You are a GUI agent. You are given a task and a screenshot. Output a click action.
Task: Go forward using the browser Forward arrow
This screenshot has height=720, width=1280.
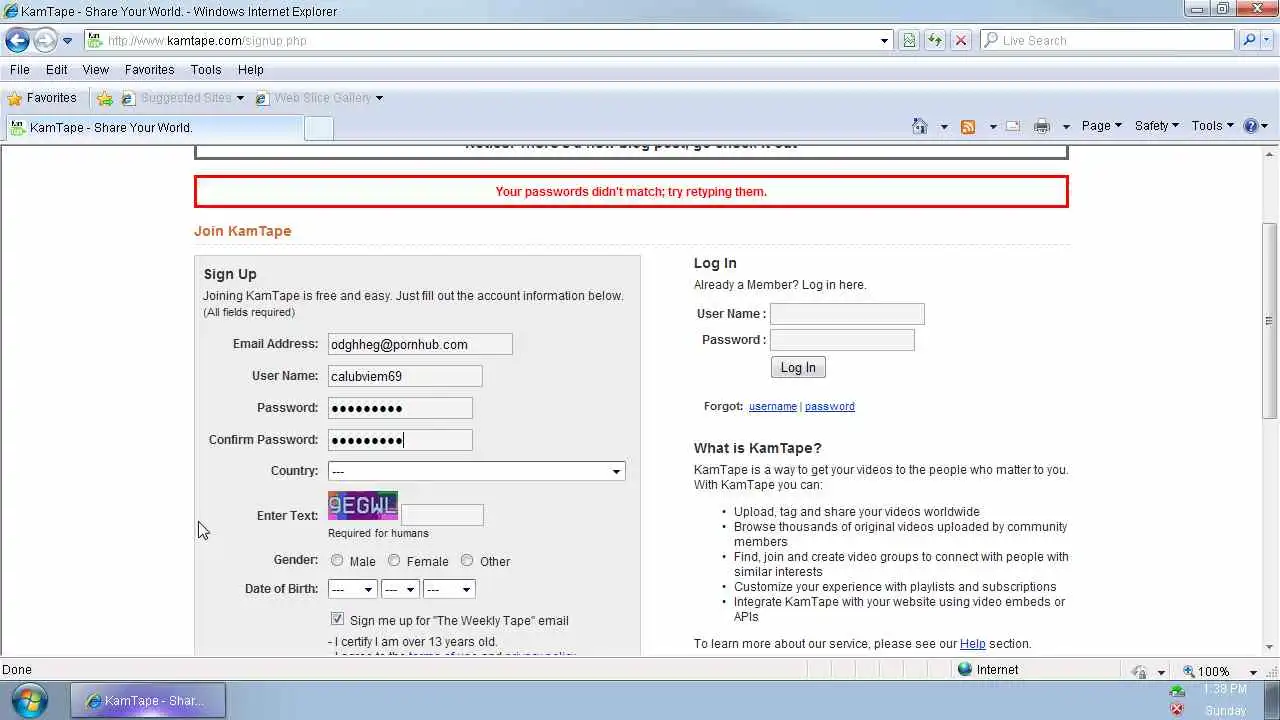click(x=45, y=41)
